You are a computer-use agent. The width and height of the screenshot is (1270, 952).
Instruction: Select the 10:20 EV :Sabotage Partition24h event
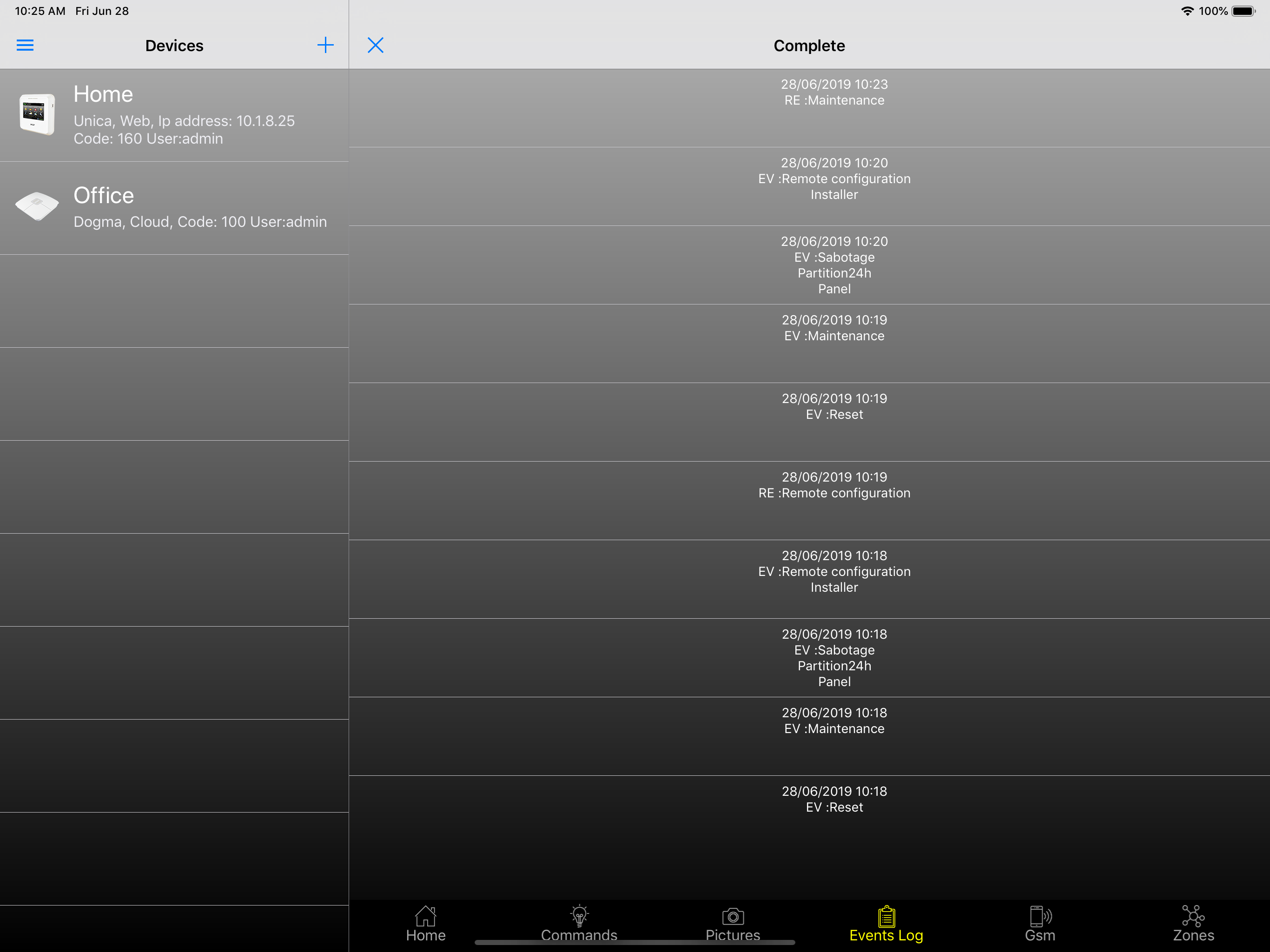point(809,265)
